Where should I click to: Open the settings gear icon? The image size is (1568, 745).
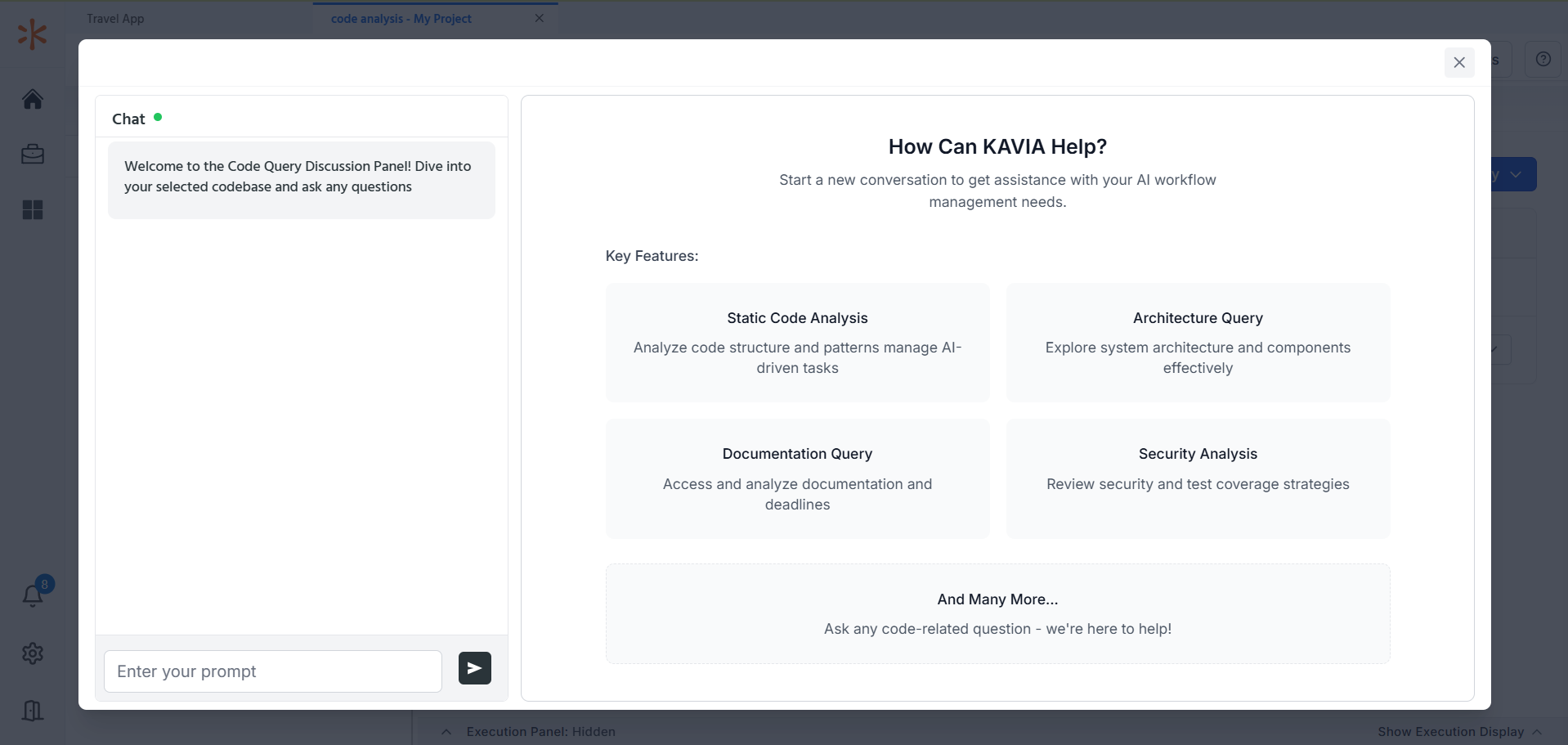pos(33,653)
